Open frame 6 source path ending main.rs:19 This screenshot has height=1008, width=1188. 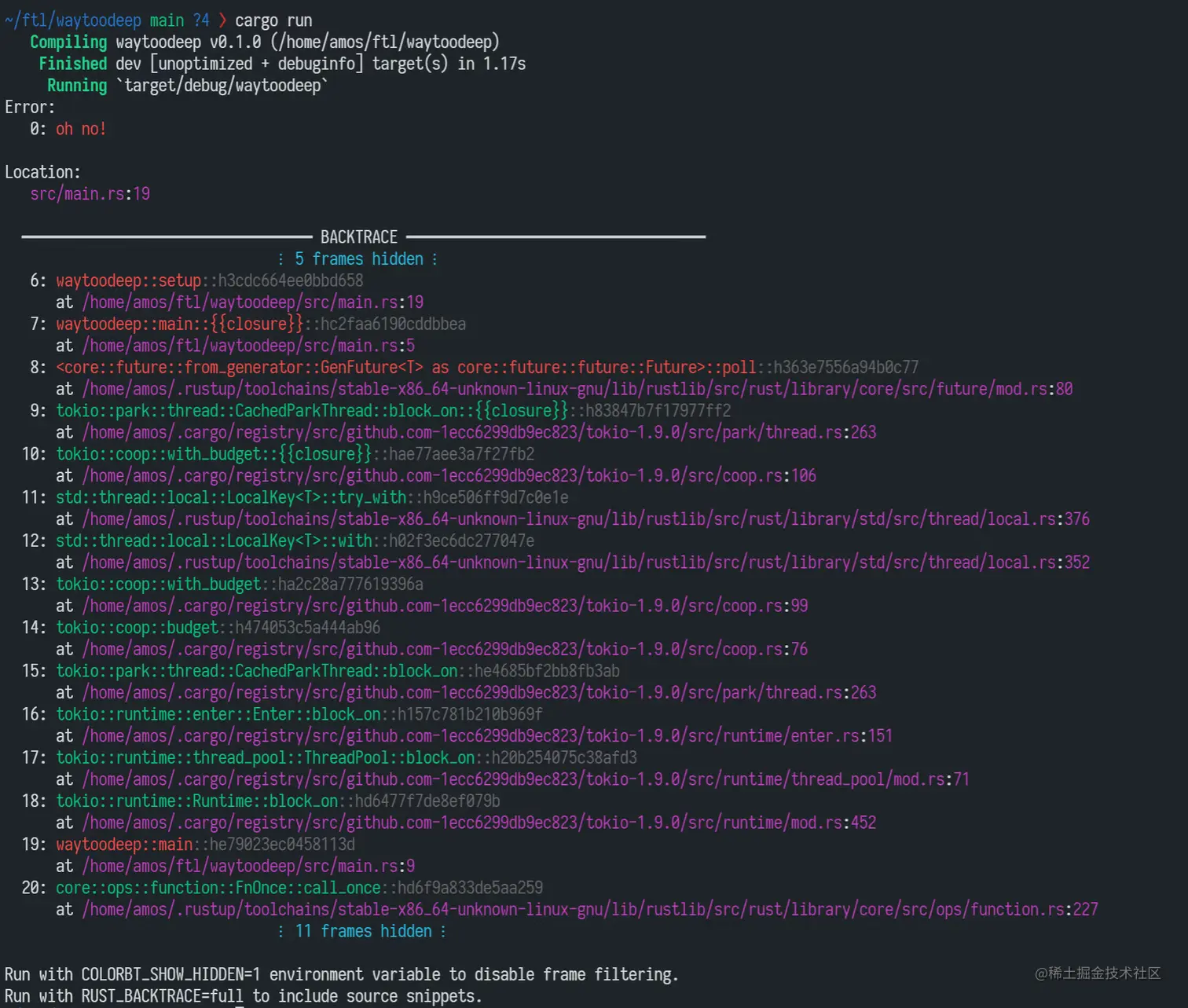pyautogui.click(x=253, y=302)
